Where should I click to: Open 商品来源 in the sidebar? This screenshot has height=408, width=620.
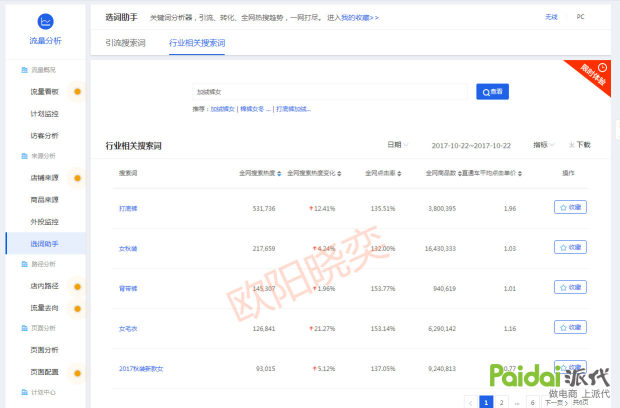pyautogui.click(x=44, y=200)
